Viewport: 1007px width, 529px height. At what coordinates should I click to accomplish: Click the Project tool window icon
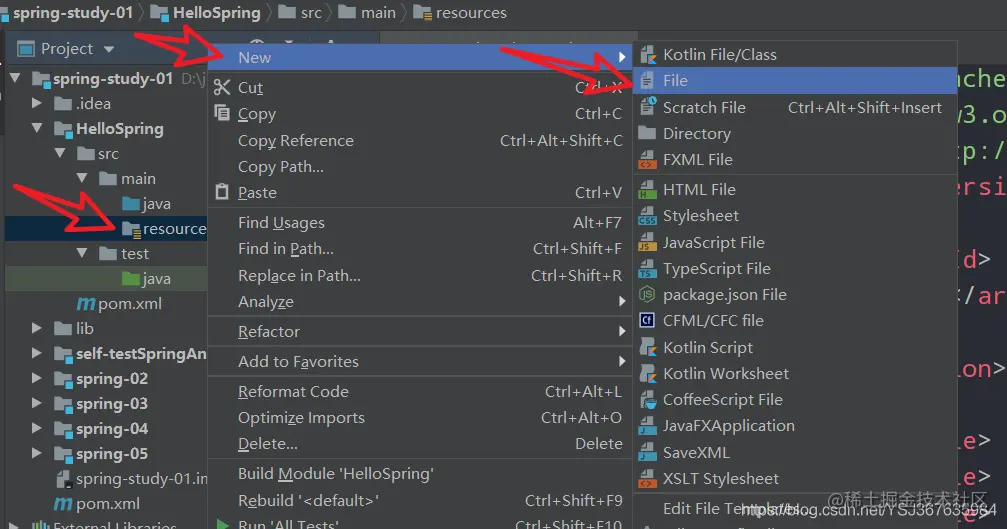pyautogui.click(x=26, y=49)
